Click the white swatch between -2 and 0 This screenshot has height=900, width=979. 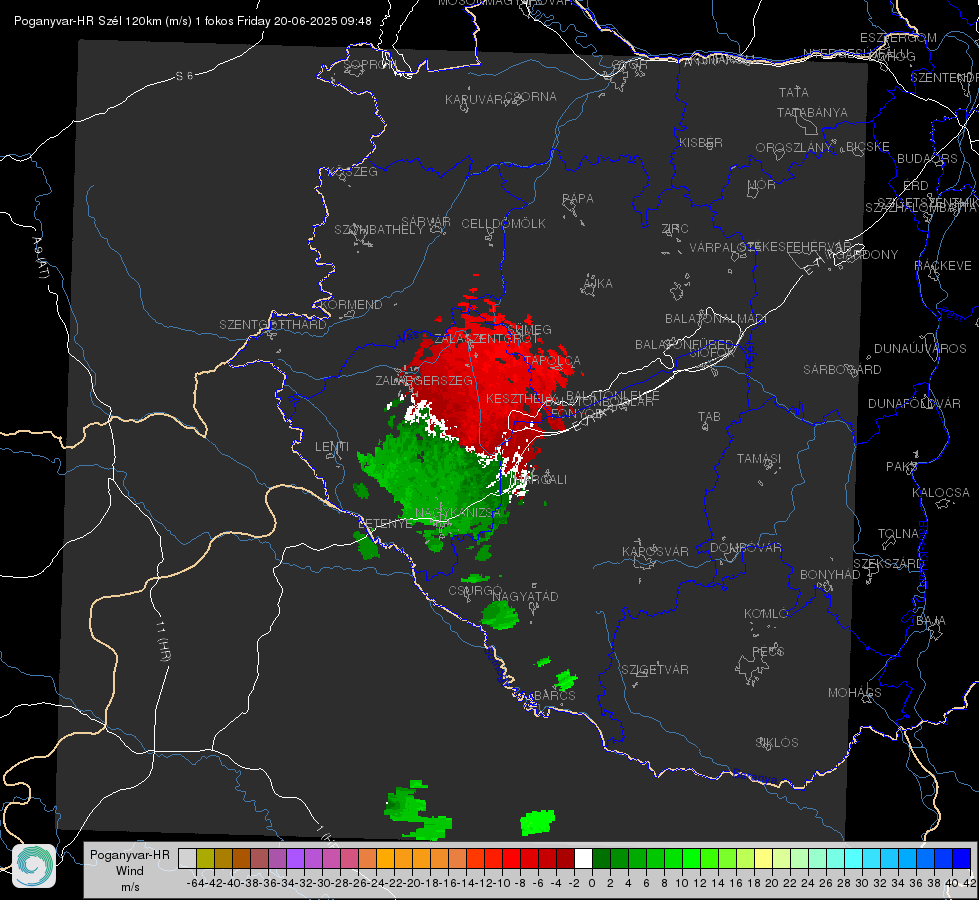tap(583, 858)
